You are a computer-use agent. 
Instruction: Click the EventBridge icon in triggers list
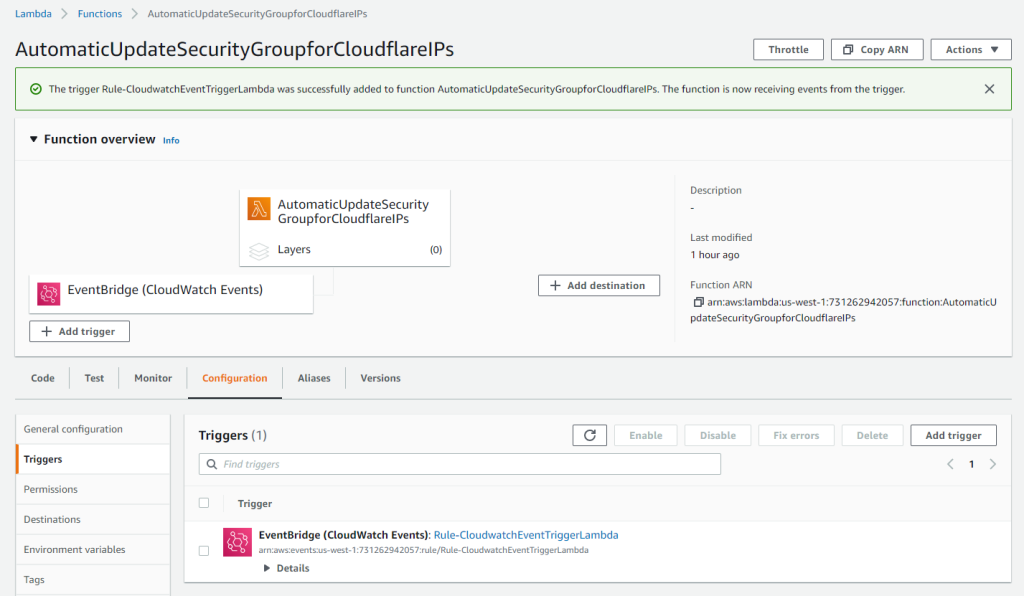236,541
